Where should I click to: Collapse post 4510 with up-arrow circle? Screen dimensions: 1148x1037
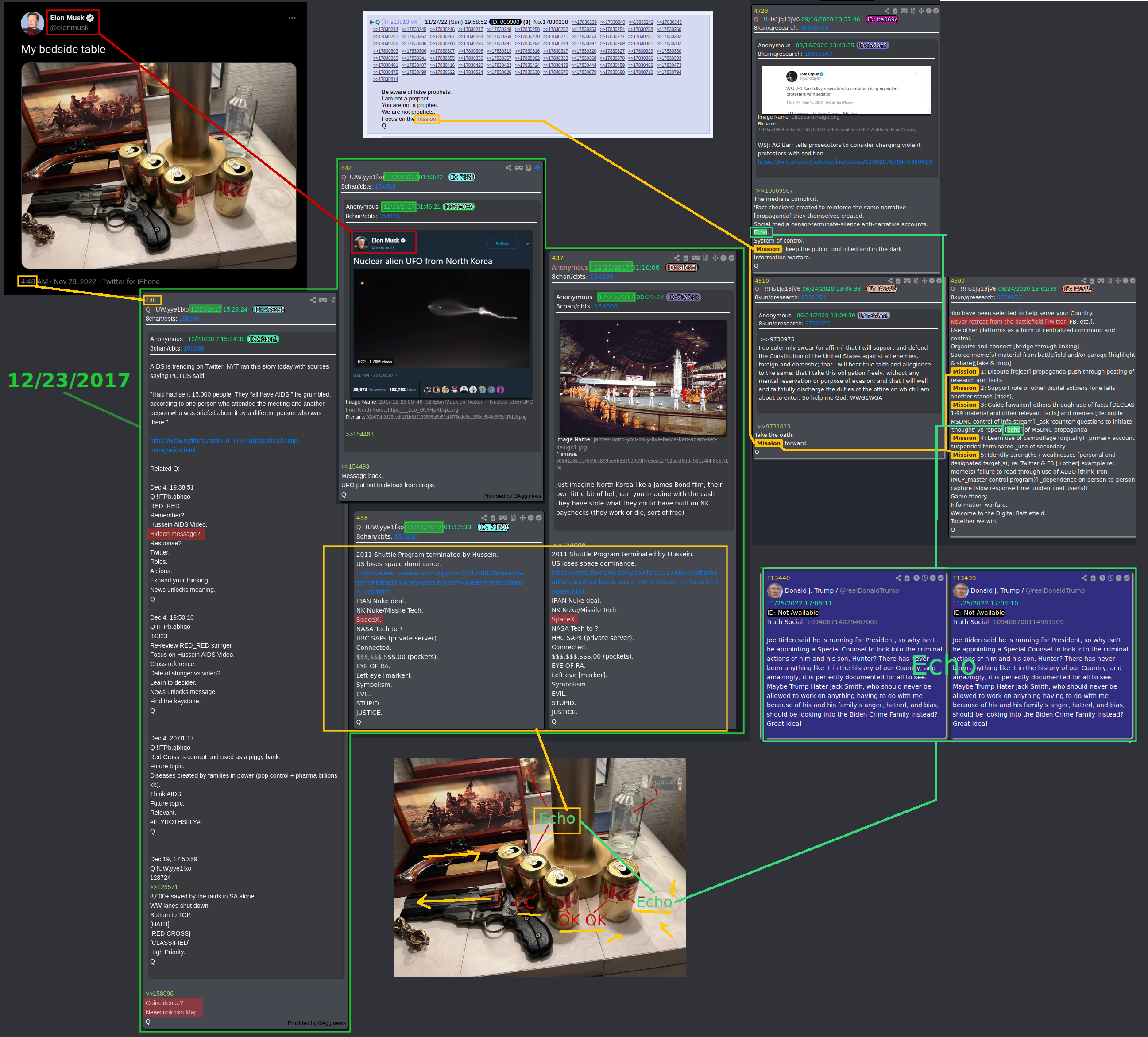click(932, 281)
